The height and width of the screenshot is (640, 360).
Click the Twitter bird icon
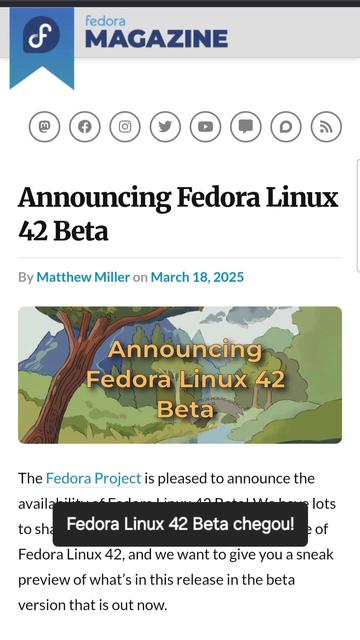[x=165, y=127]
